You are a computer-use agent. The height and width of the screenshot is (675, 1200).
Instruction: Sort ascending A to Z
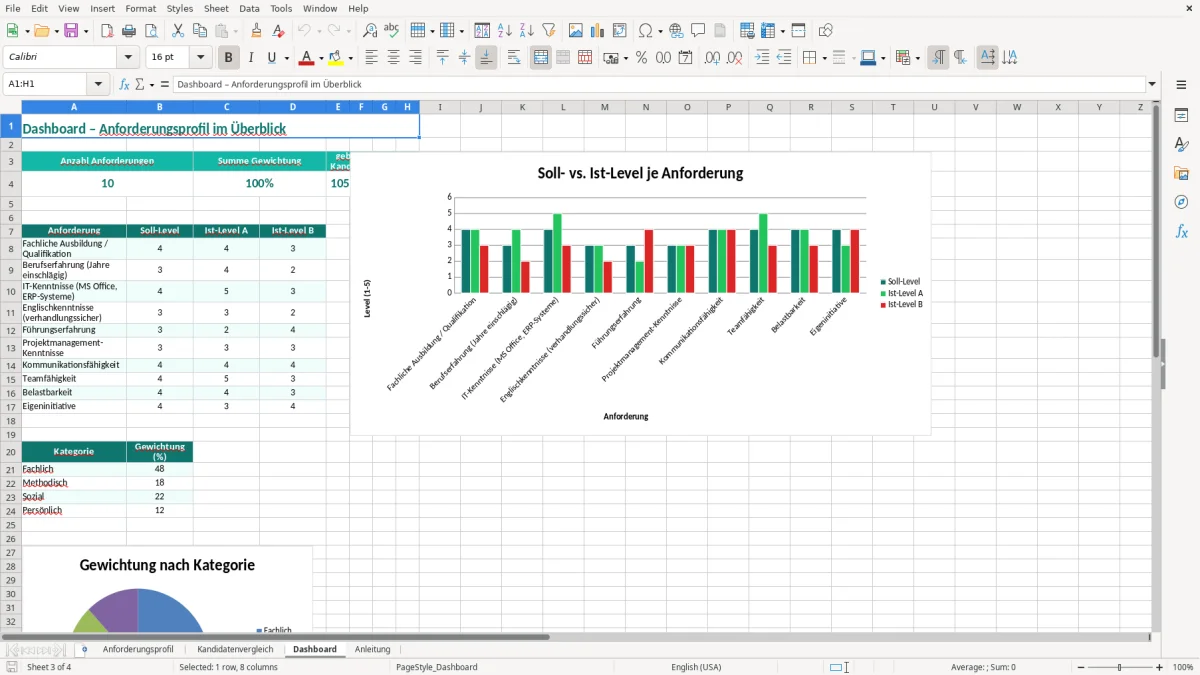pyautogui.click(x=504, y=31)
